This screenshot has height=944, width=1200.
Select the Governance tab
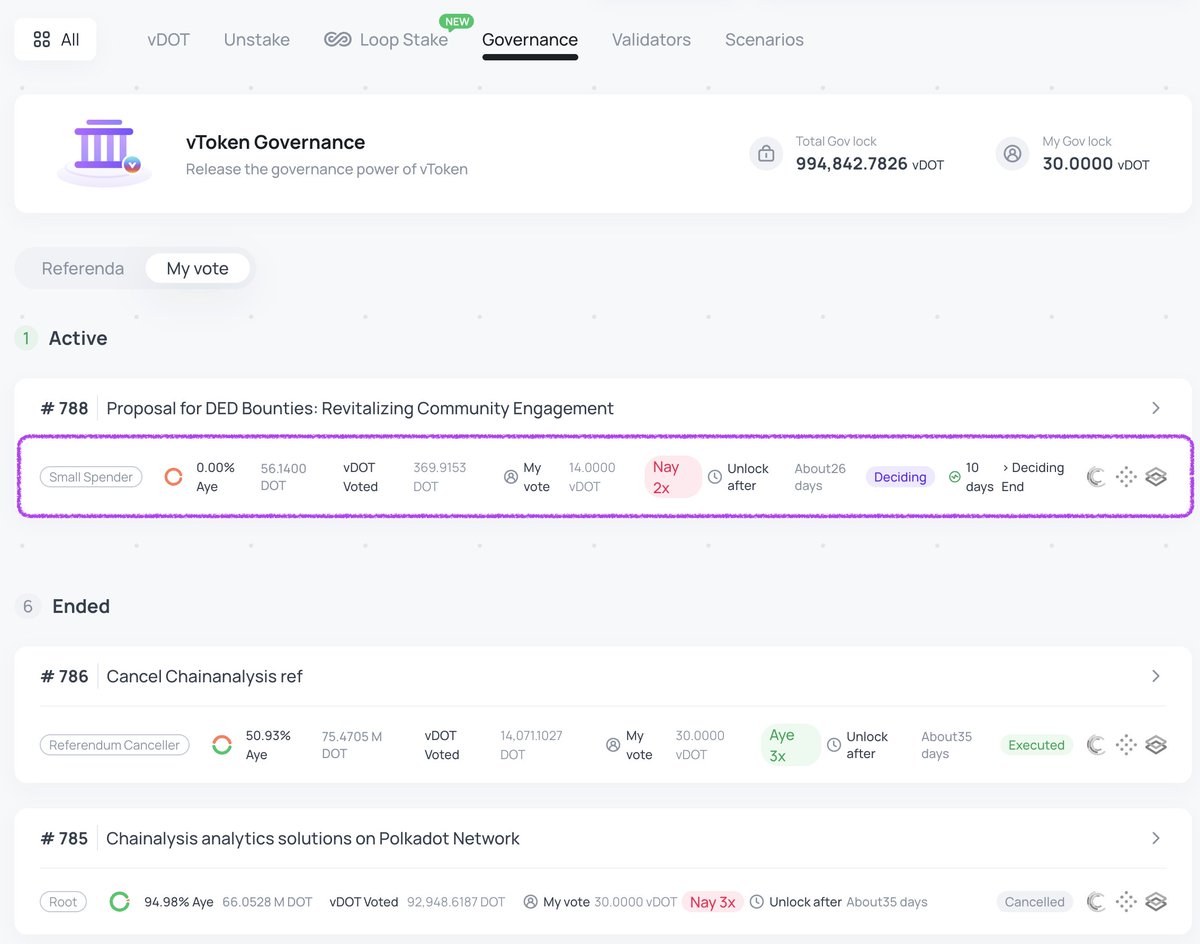coord(530,40)
